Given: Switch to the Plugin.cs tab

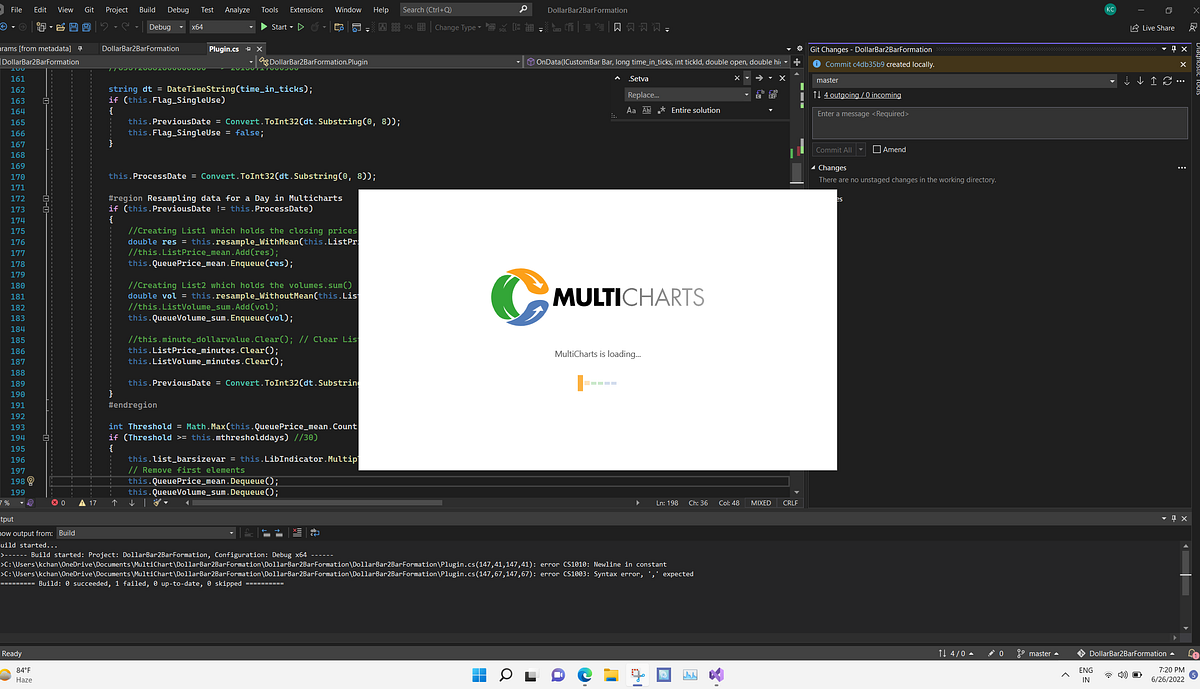Looking at the screenshot, I should click(x=225, y=47).
